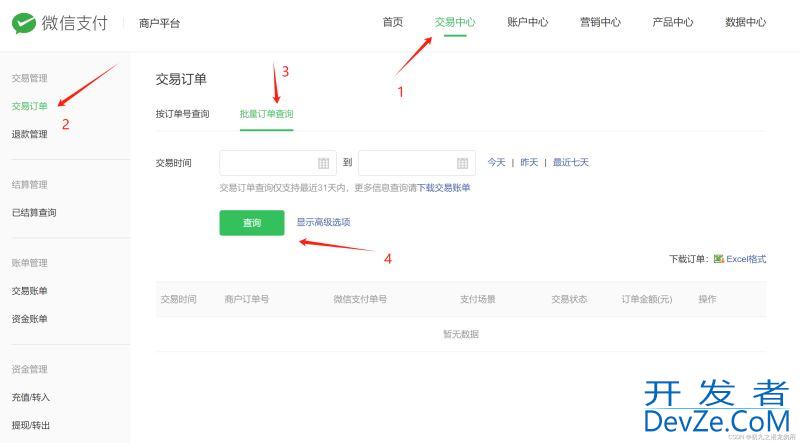Open calendar picker for end transaction time
Screen dimensions: 800x443
coord(462,163)
